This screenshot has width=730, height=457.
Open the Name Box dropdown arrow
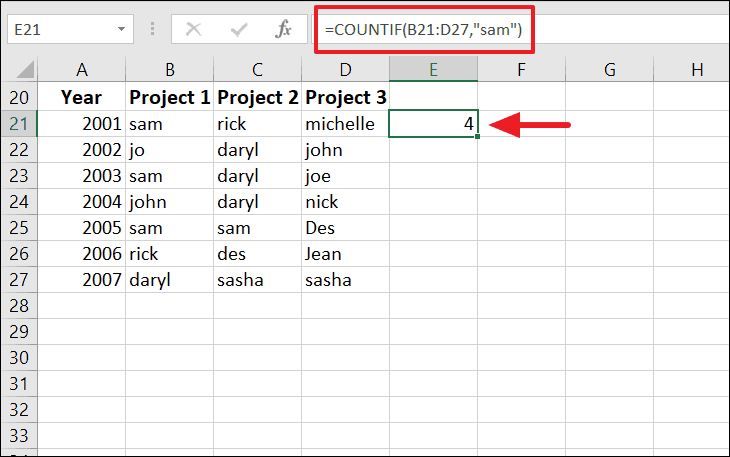(x=122, y=29)
